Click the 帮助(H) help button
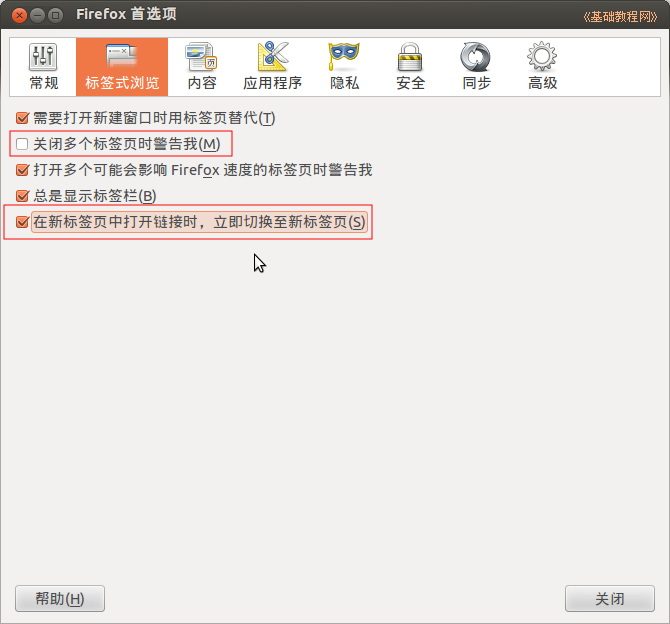 [x=60, y=599]
